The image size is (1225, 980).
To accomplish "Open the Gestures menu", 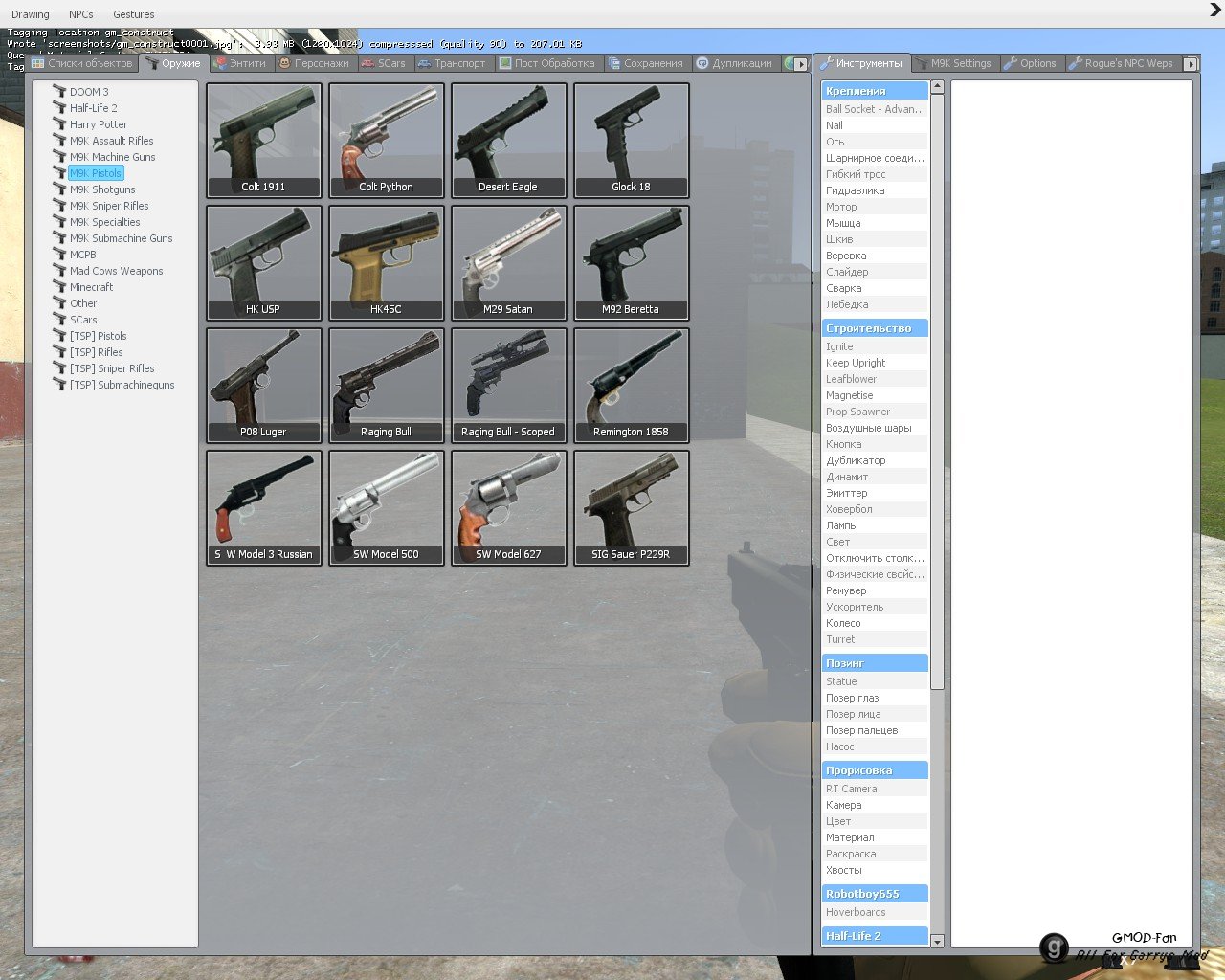I will coord(134,14).
